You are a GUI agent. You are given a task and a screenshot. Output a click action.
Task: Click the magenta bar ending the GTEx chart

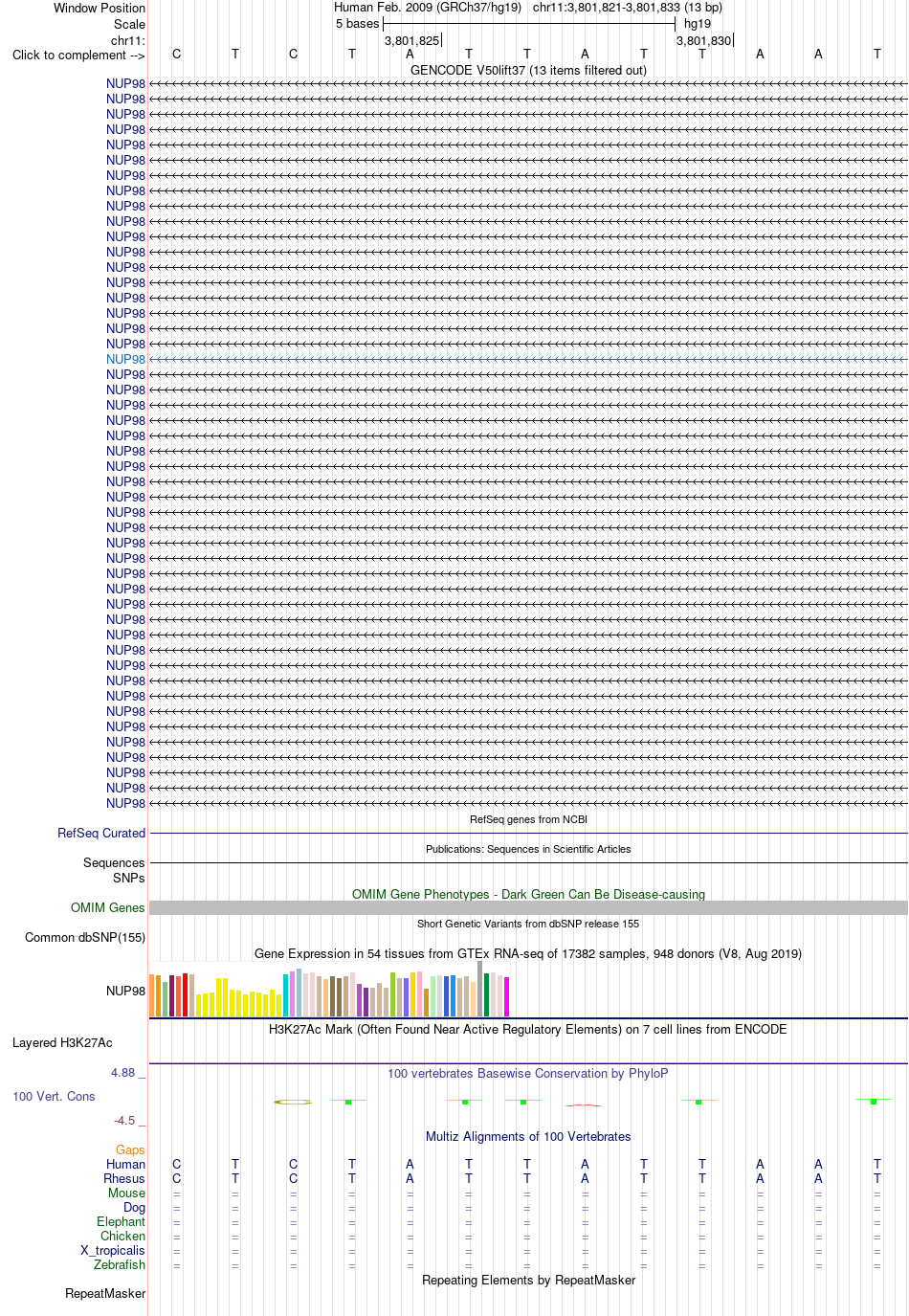pos(507,996)
